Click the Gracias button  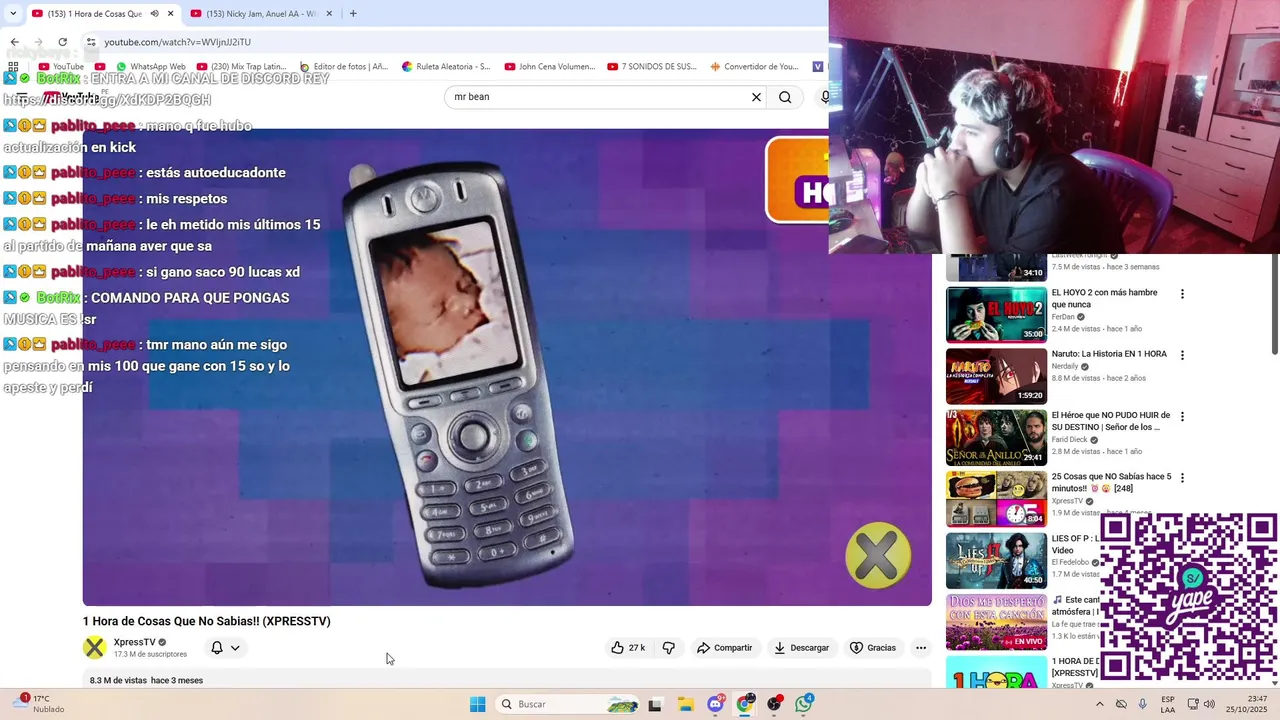click(873, 648)
